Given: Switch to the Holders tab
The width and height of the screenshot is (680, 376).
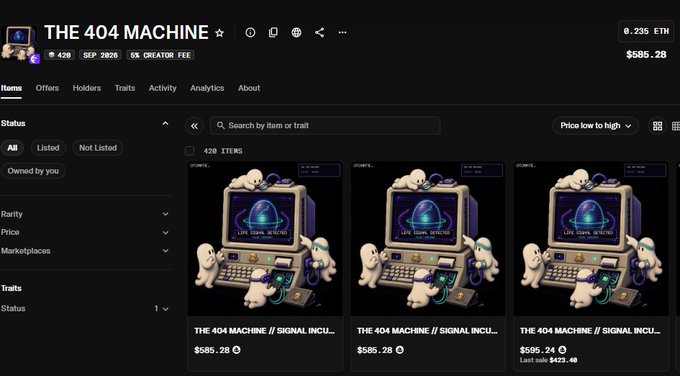Looking at the screenshot, I should 87,88.
